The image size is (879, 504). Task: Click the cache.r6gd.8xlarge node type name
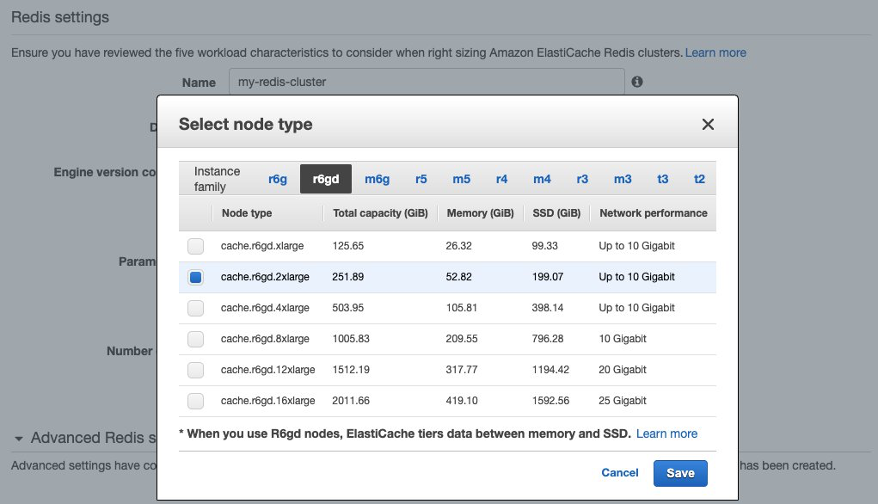[x=265, y=339]
